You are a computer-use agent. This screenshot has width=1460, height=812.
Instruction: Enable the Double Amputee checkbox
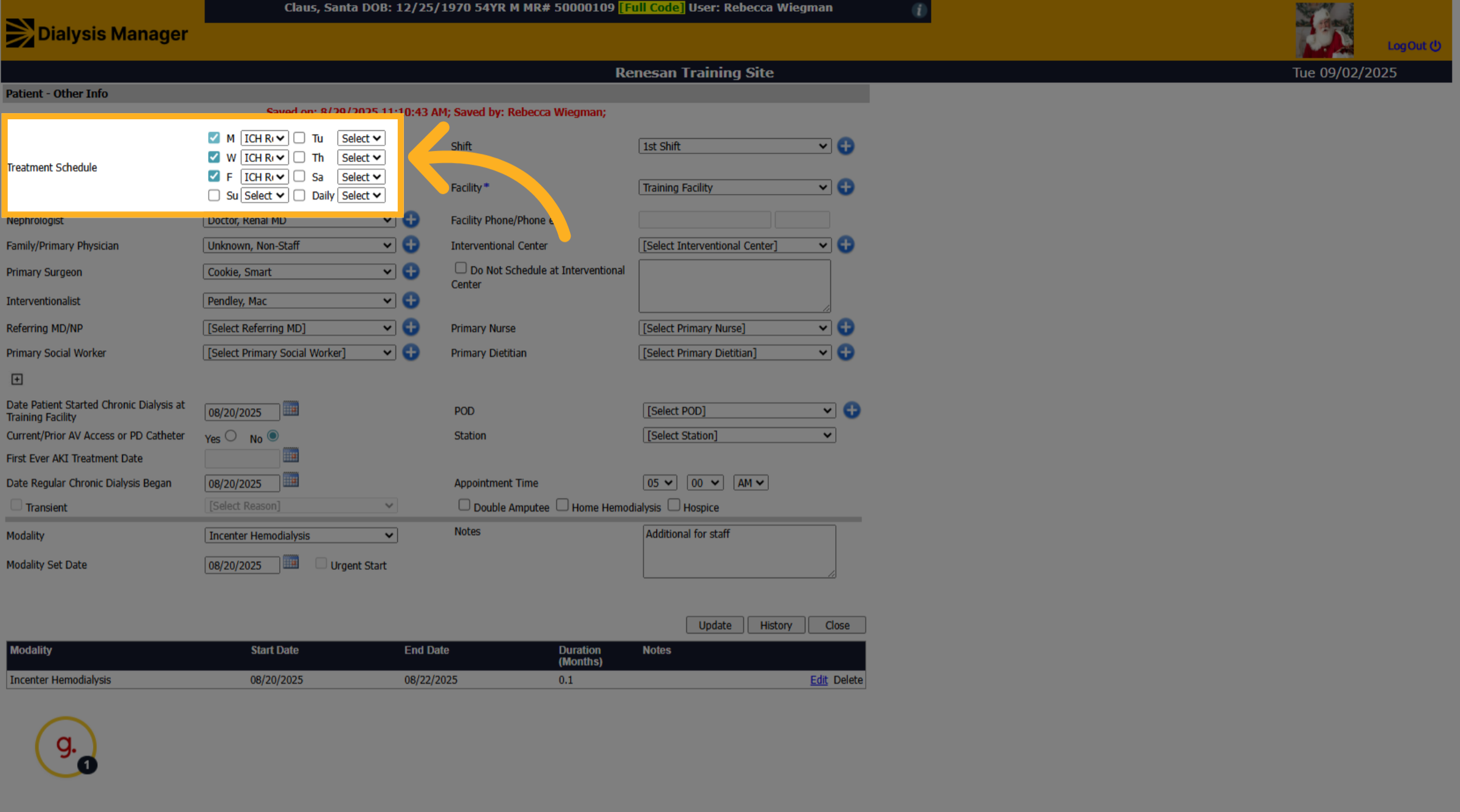[x=464, y=505]
